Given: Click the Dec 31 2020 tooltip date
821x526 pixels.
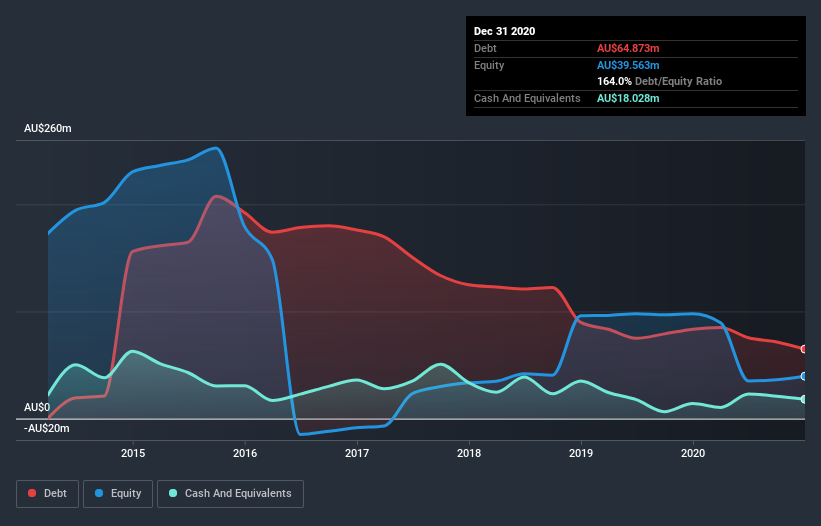Looking at the screenshot, I should (504, 31).
